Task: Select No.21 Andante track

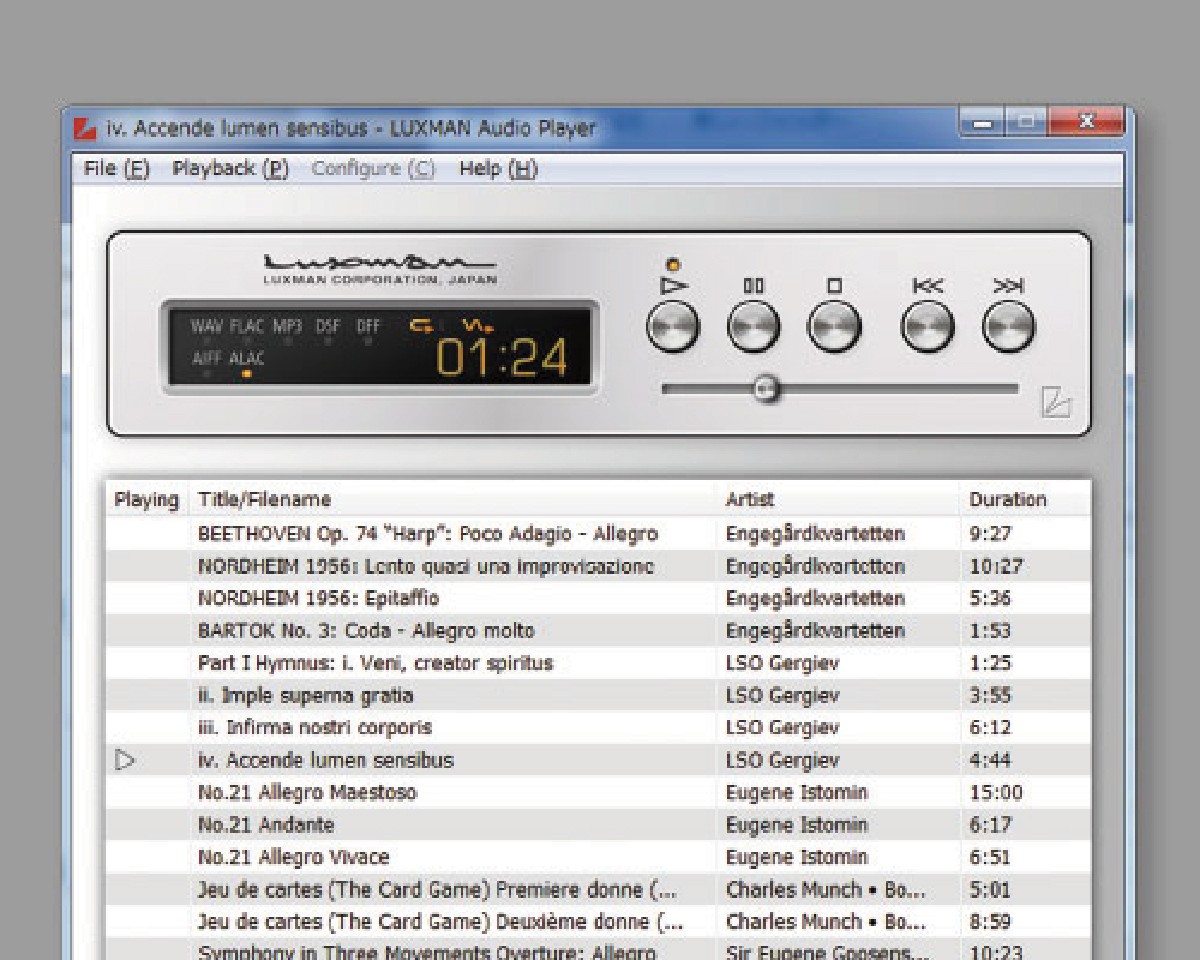Action: pyautogui.click(x=266, y=824)
